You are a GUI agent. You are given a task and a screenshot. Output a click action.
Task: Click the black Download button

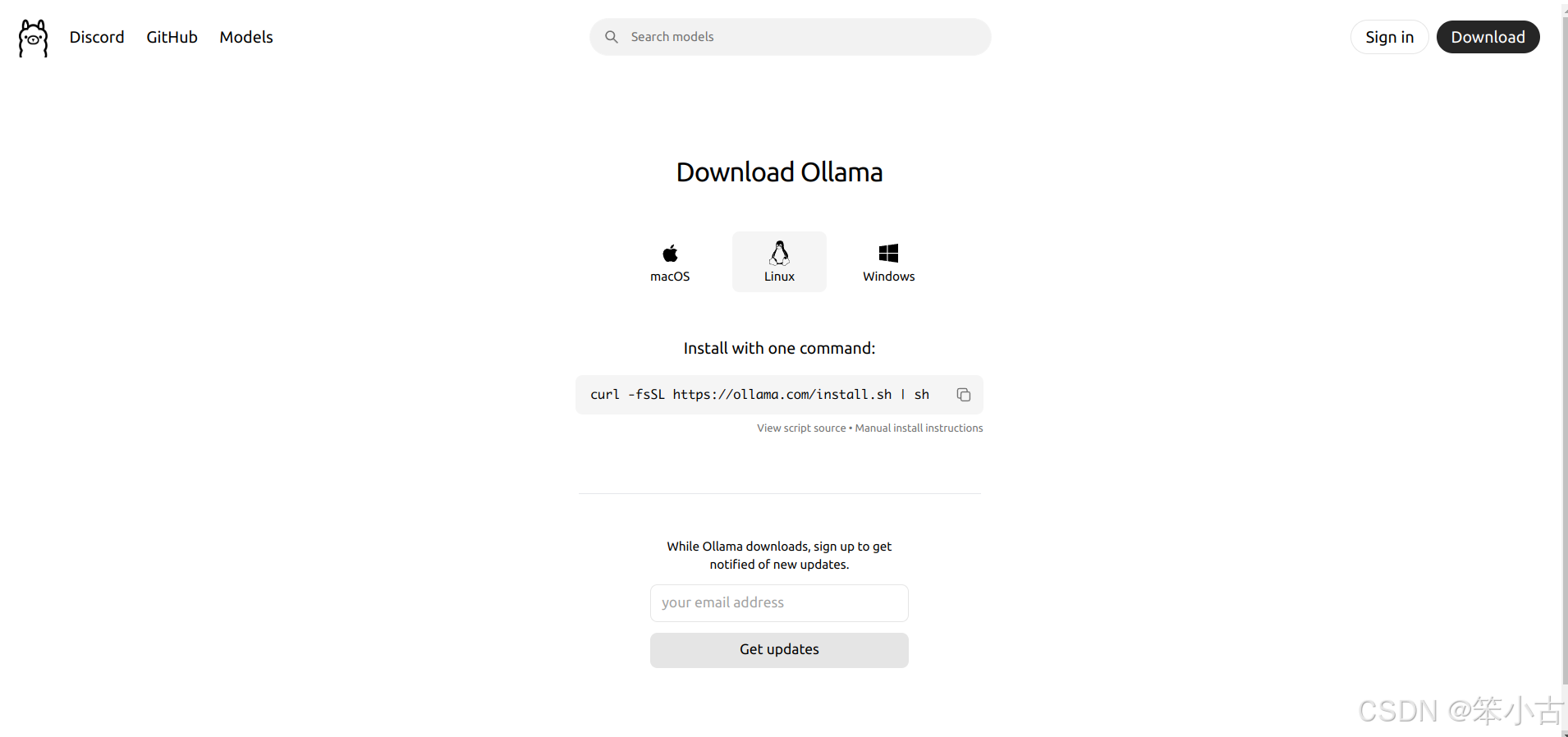point(1488,37)
